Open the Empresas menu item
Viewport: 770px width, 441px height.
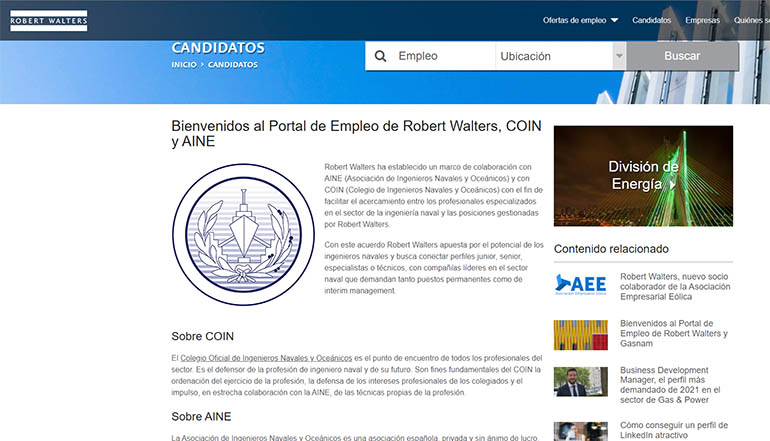(x=702, y=20)
